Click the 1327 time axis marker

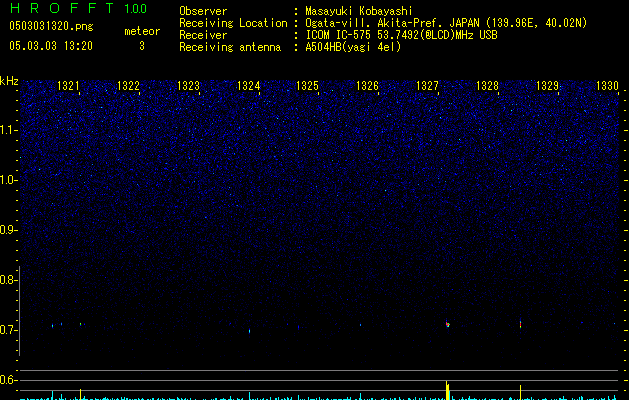(428, 86)
